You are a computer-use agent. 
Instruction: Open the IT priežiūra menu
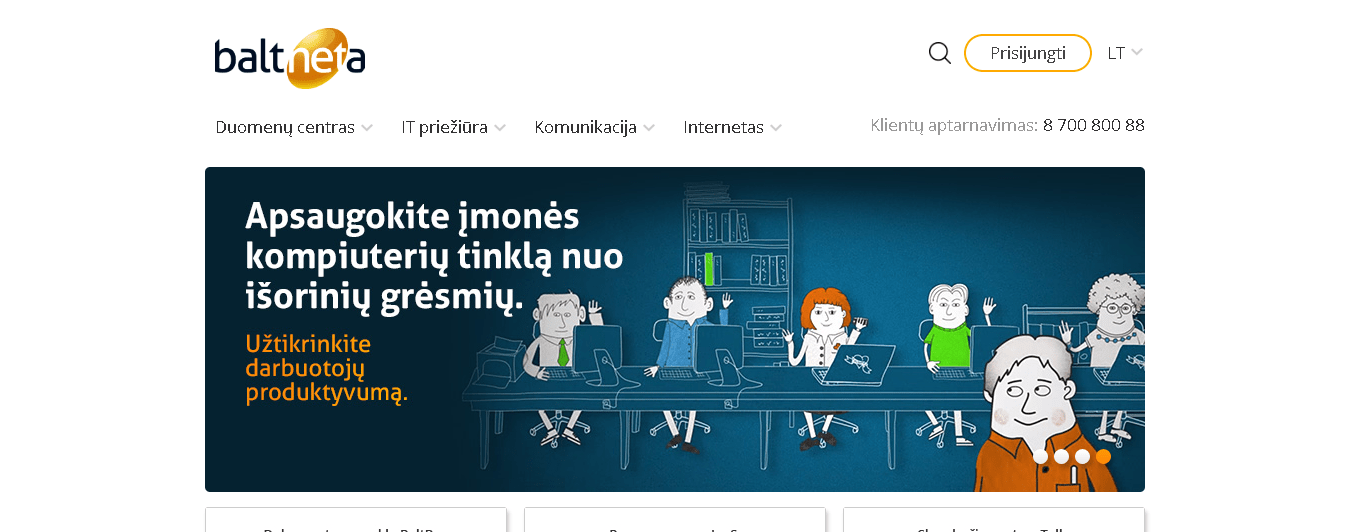point(444,127)
